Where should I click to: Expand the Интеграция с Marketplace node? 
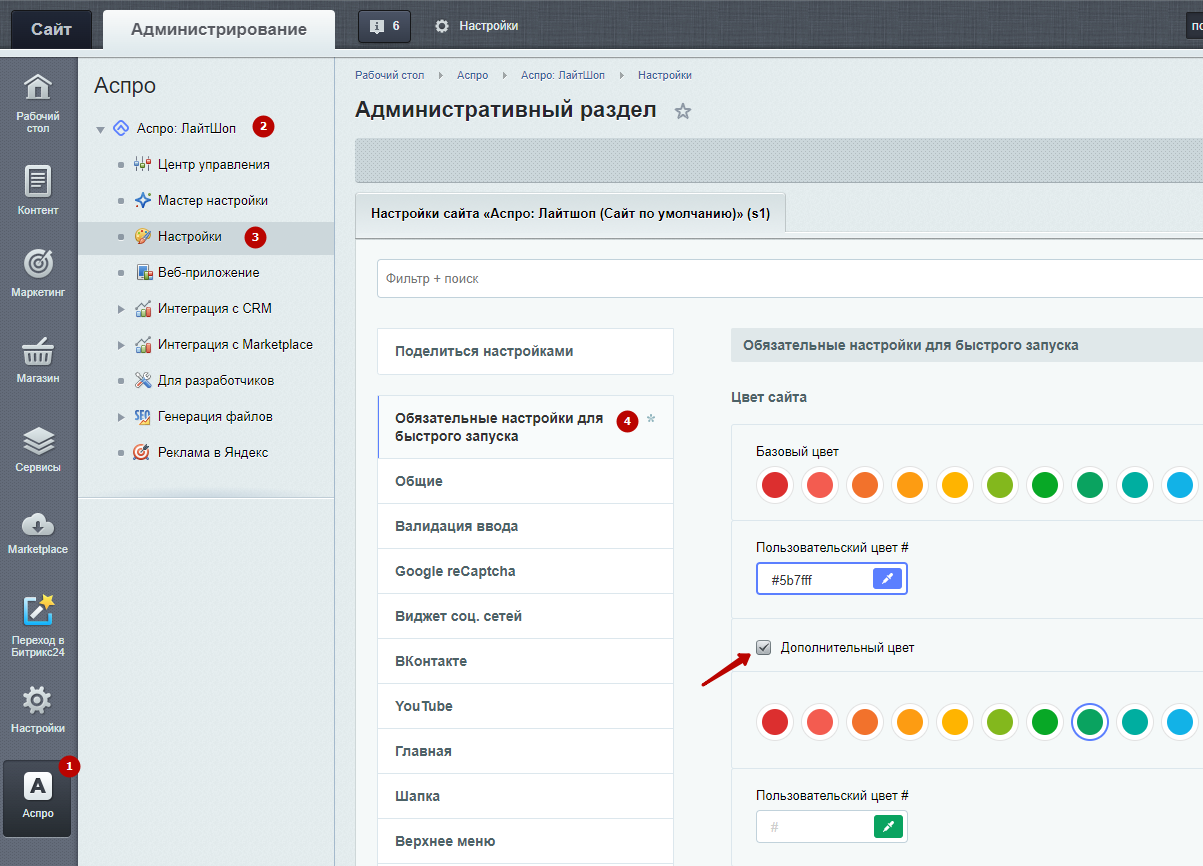click(x=121, y=344)
